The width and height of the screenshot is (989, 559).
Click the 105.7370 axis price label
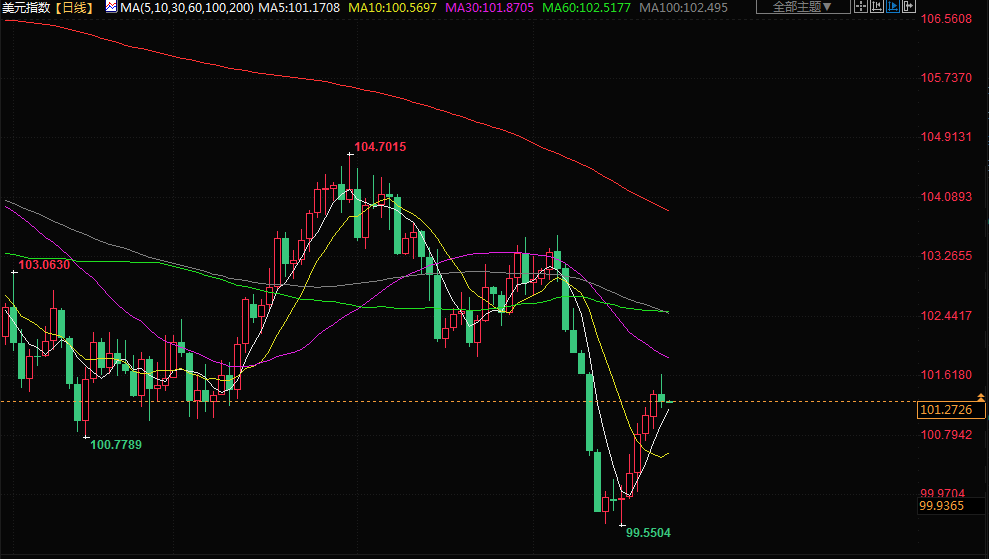946,78
